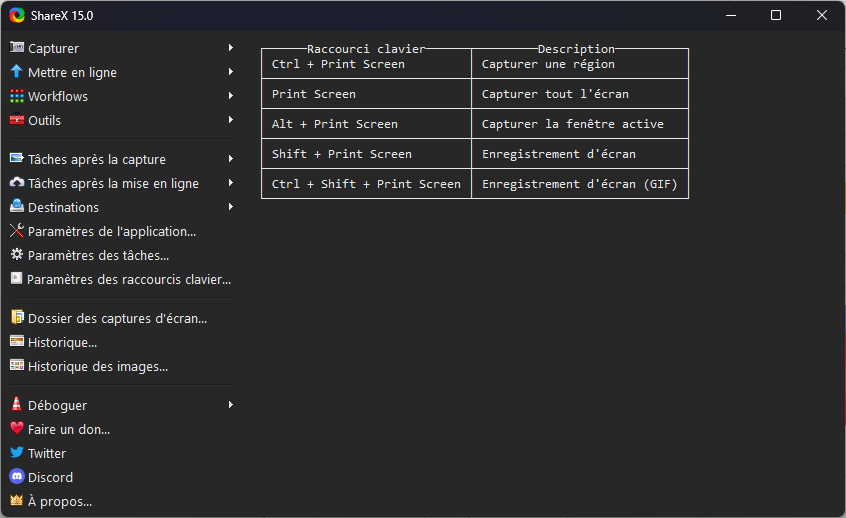846x518 pixels.
Task: Maximize the ShareX window
Action: click(776, 15)
